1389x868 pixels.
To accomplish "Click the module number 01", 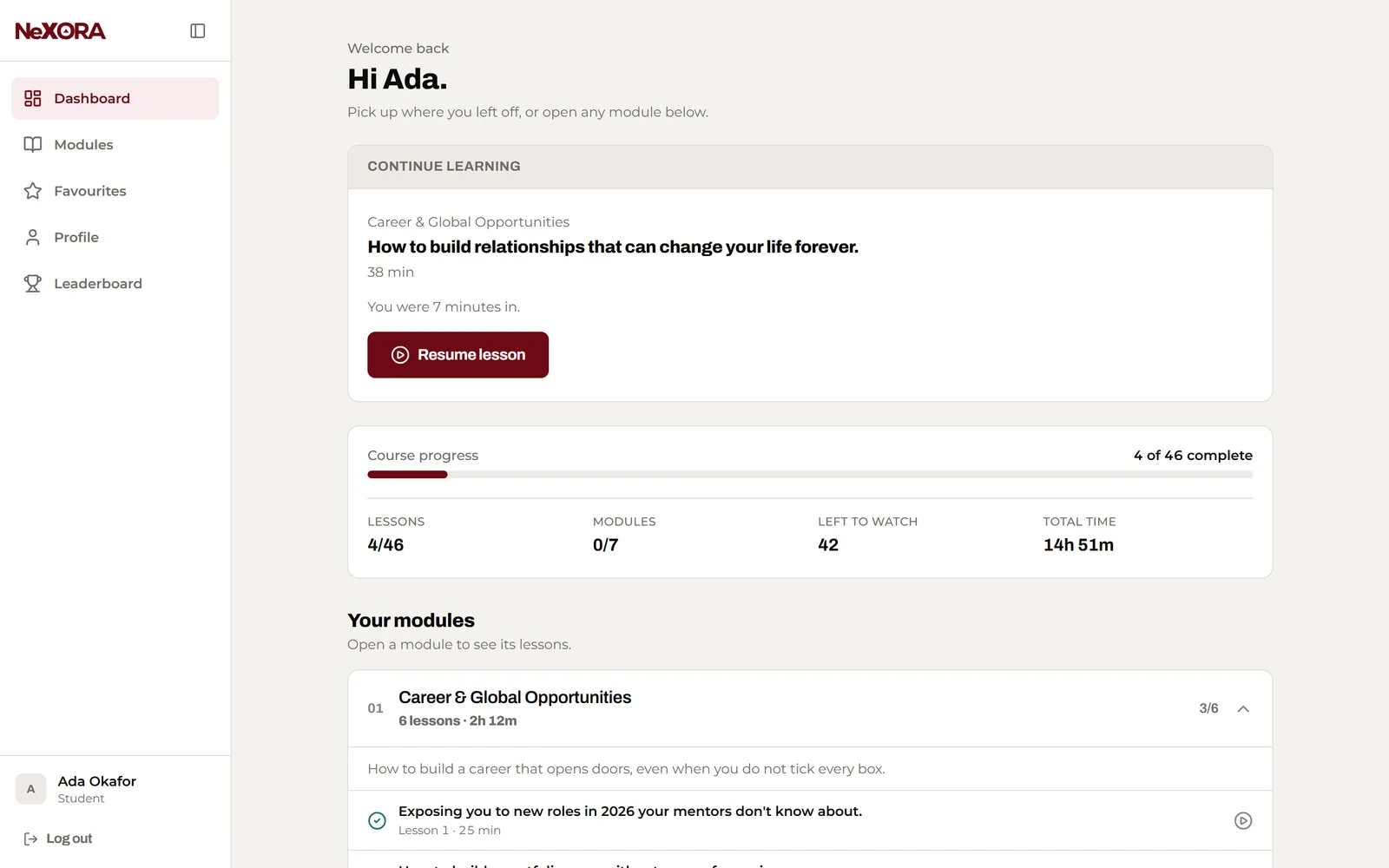I will point(375,708).
